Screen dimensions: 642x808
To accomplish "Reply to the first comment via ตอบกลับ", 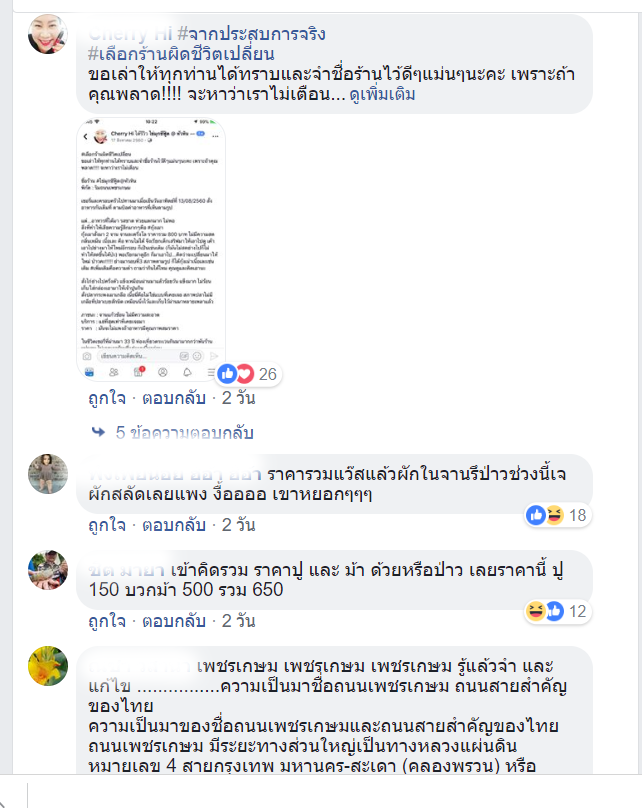I will pyautogui.click(x=174, y=398).
